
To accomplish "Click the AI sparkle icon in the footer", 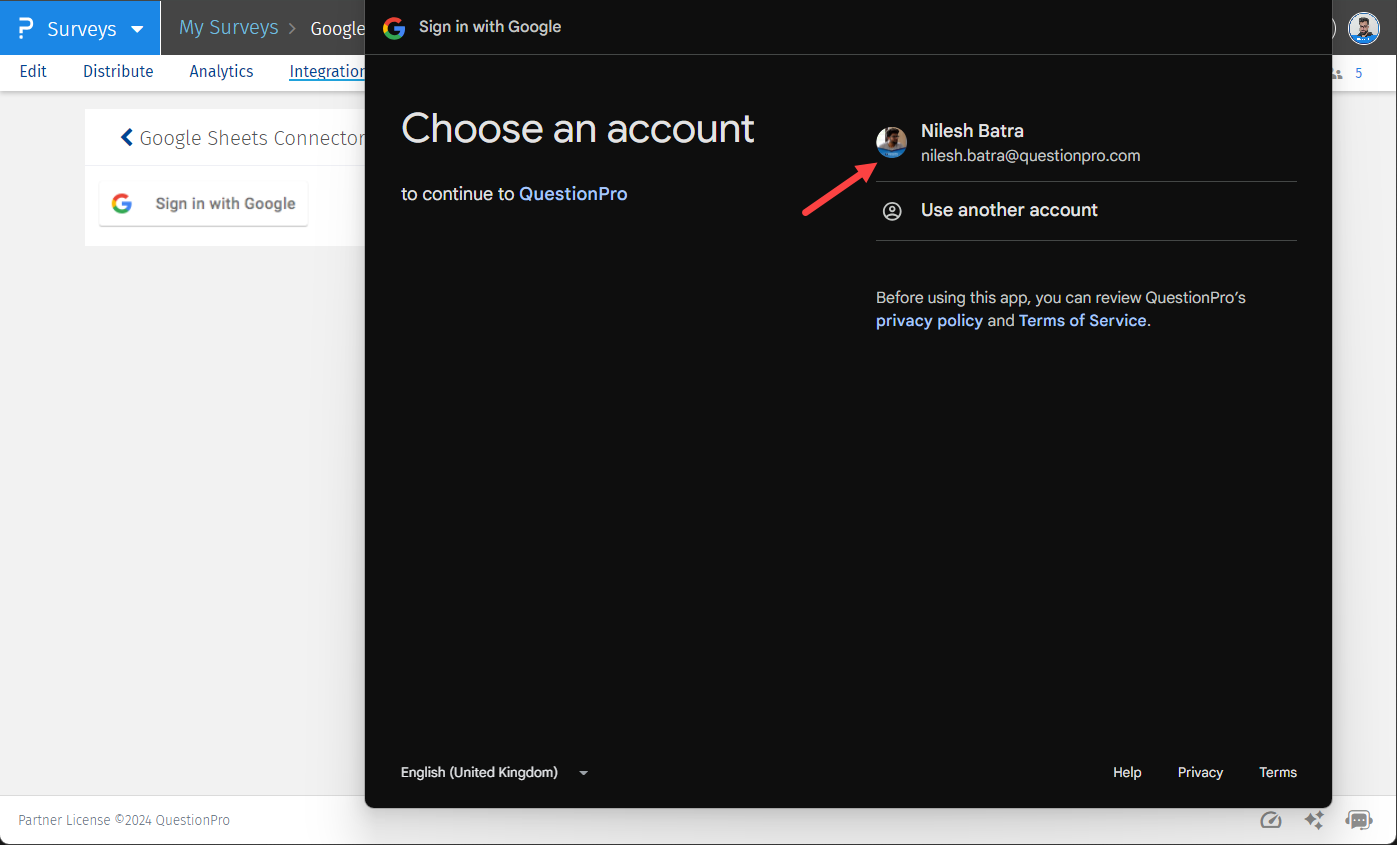I will point(1314,820).
